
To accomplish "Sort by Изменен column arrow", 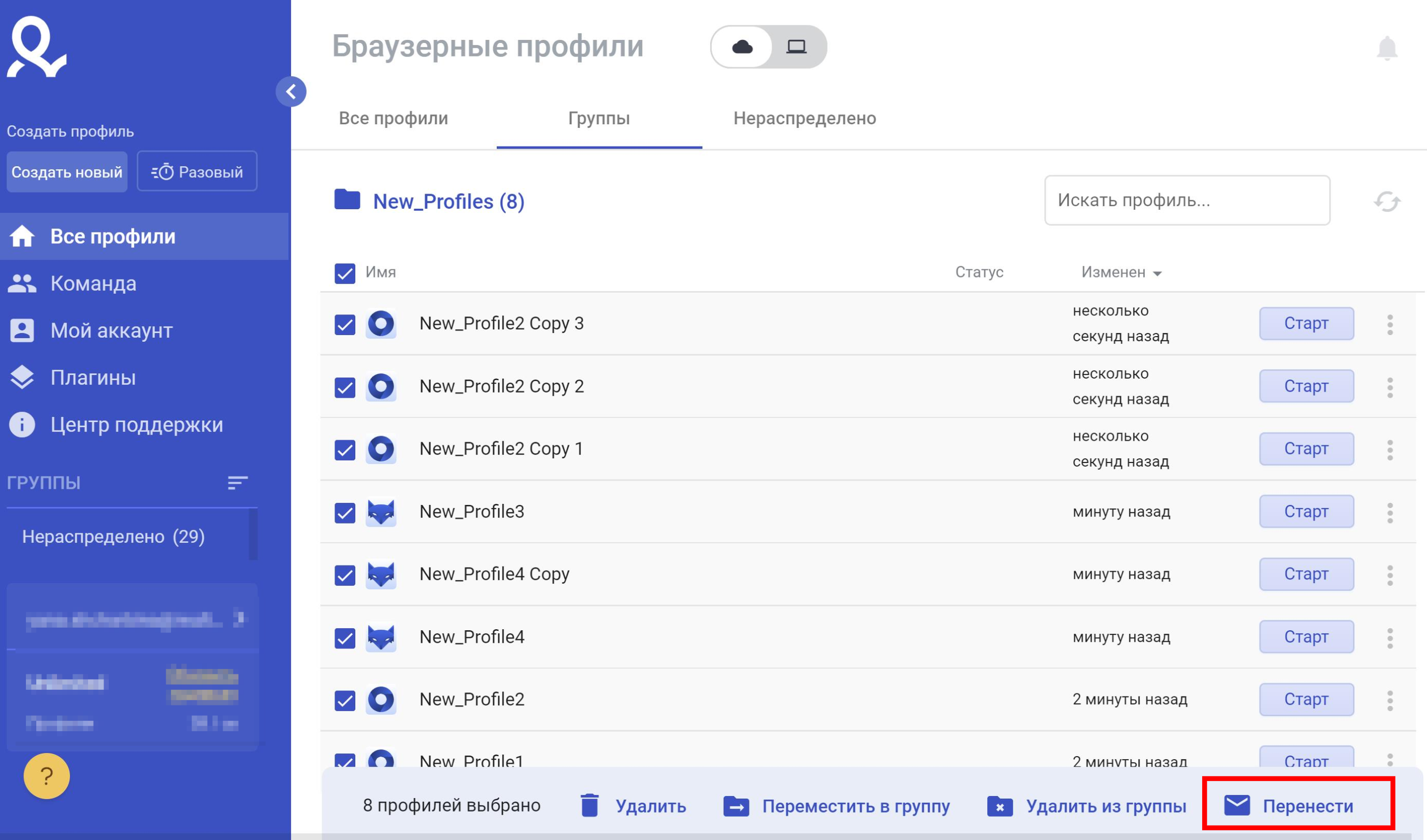I will [1158, 274].
